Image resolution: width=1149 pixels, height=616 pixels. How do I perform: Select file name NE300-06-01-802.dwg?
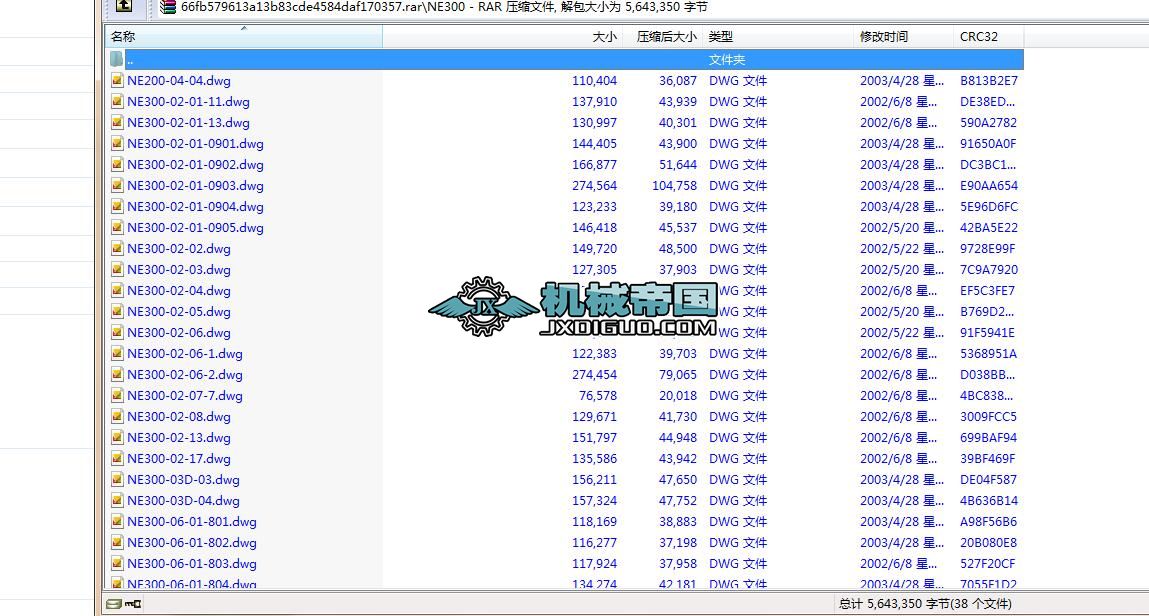(192, 543)
